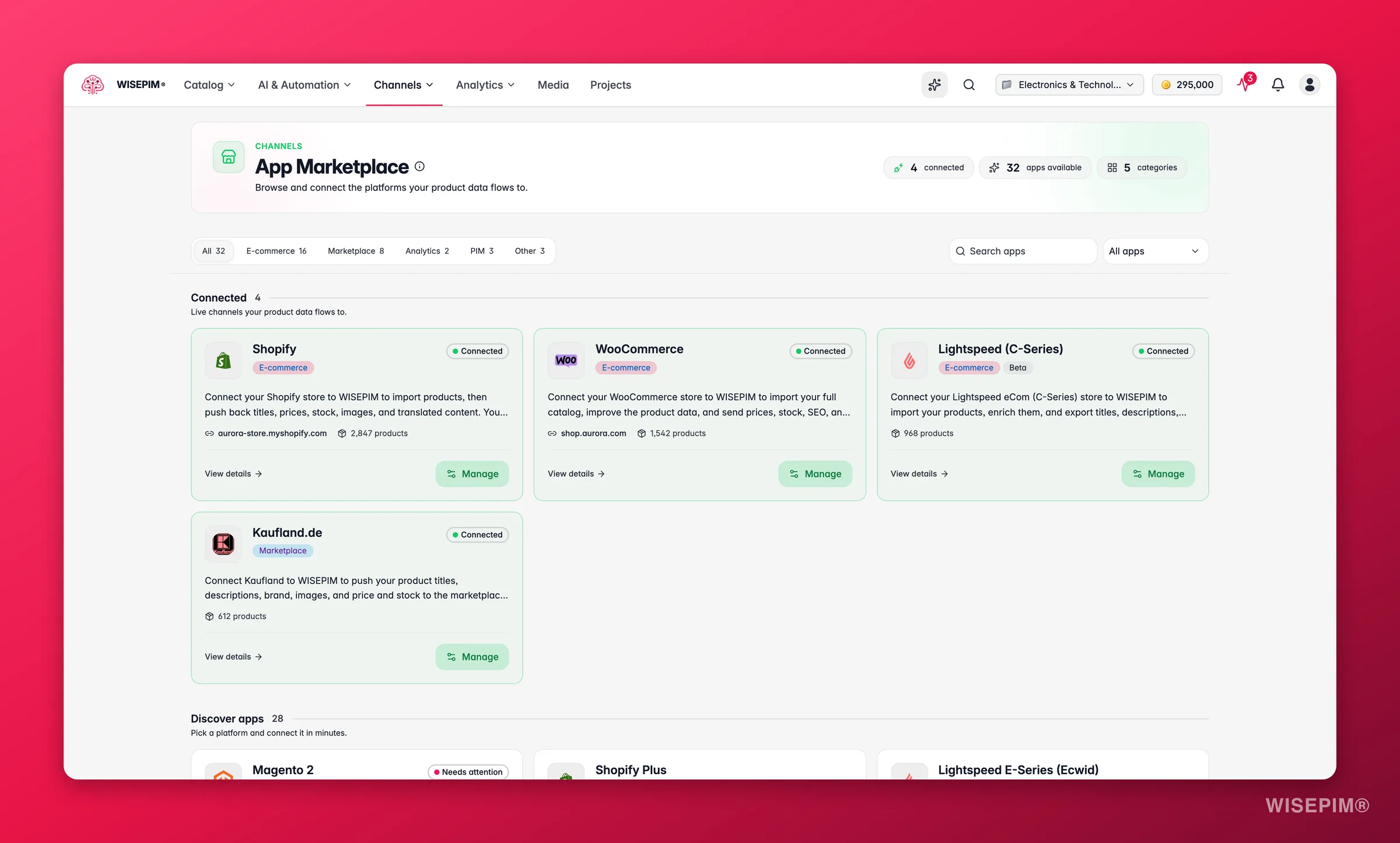Open View details for Lightspeed (C-Series)

919,474
